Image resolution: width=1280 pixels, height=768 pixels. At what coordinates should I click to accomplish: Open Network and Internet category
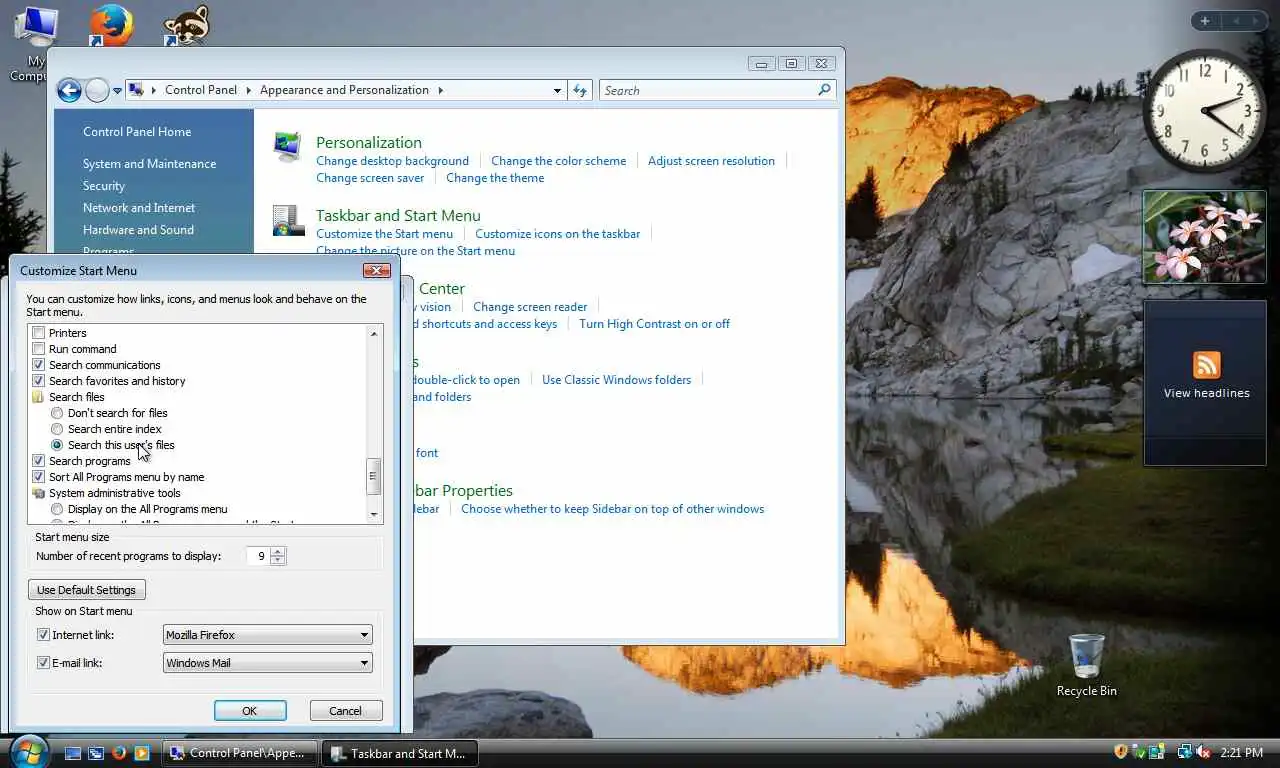139,208
